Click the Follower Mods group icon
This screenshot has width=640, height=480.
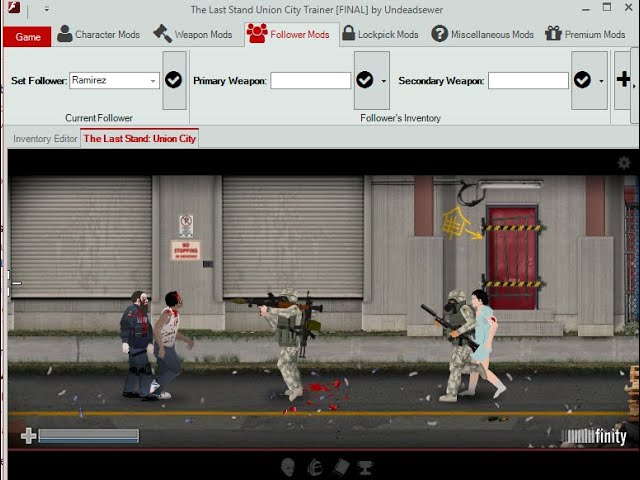pyautogui.click(x=257, y=33)
